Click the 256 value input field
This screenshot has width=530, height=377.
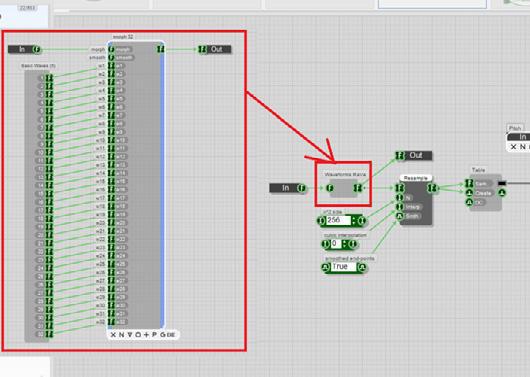pos(338,220)
